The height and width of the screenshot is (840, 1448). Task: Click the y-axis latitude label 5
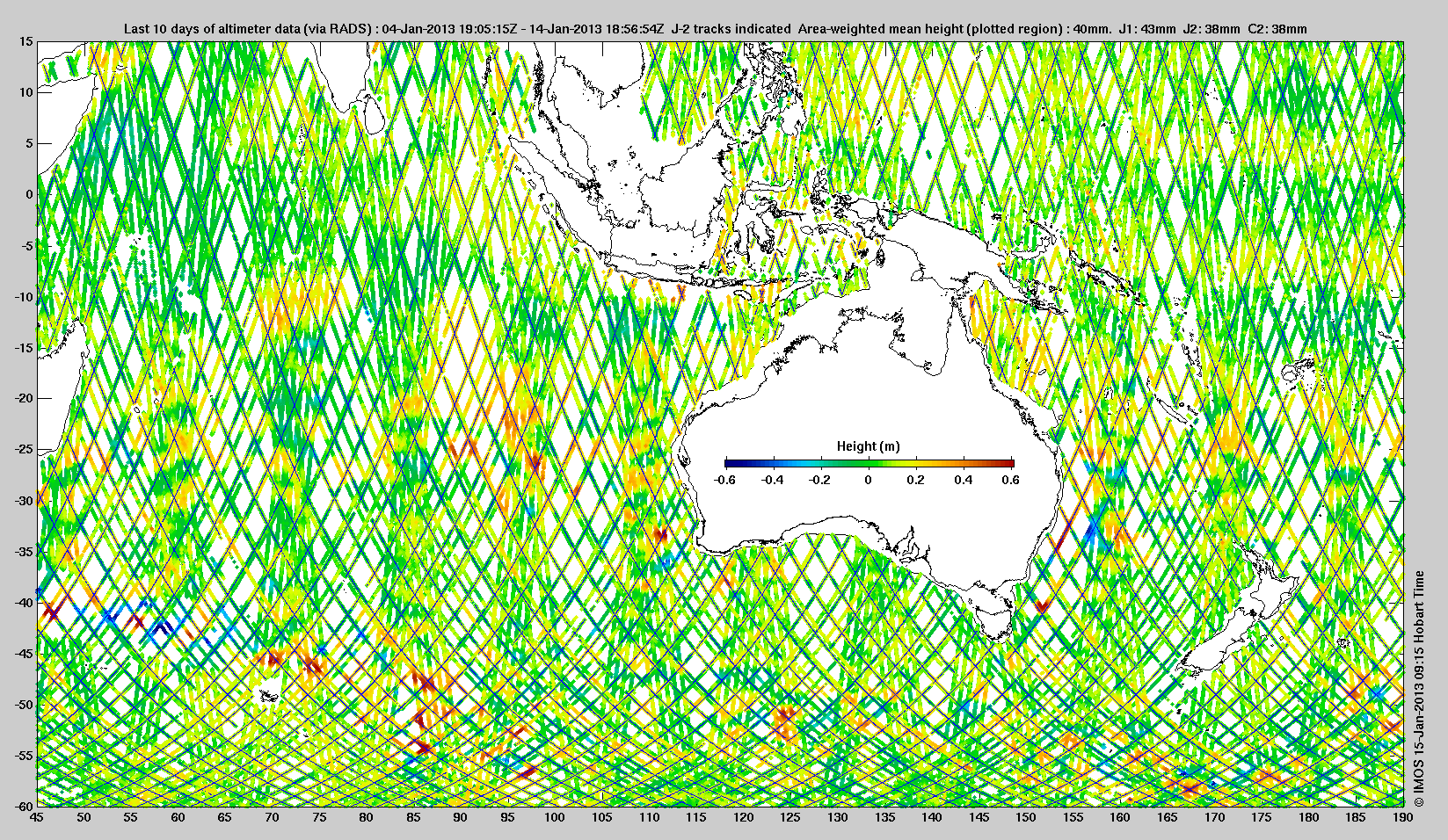(x=30, y=143)
